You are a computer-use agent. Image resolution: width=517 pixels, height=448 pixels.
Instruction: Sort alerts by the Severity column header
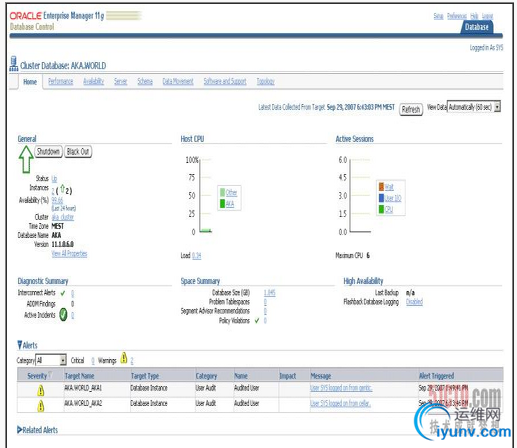pos(37,376)
